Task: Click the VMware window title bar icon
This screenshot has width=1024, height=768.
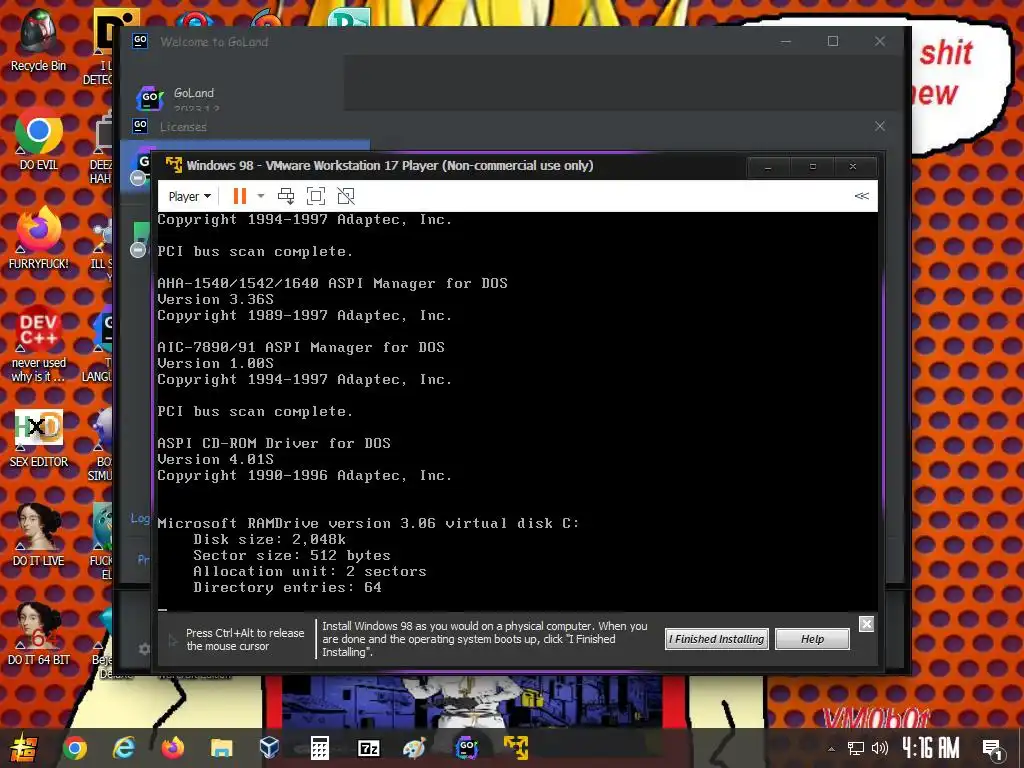Action: coord(173,165)
